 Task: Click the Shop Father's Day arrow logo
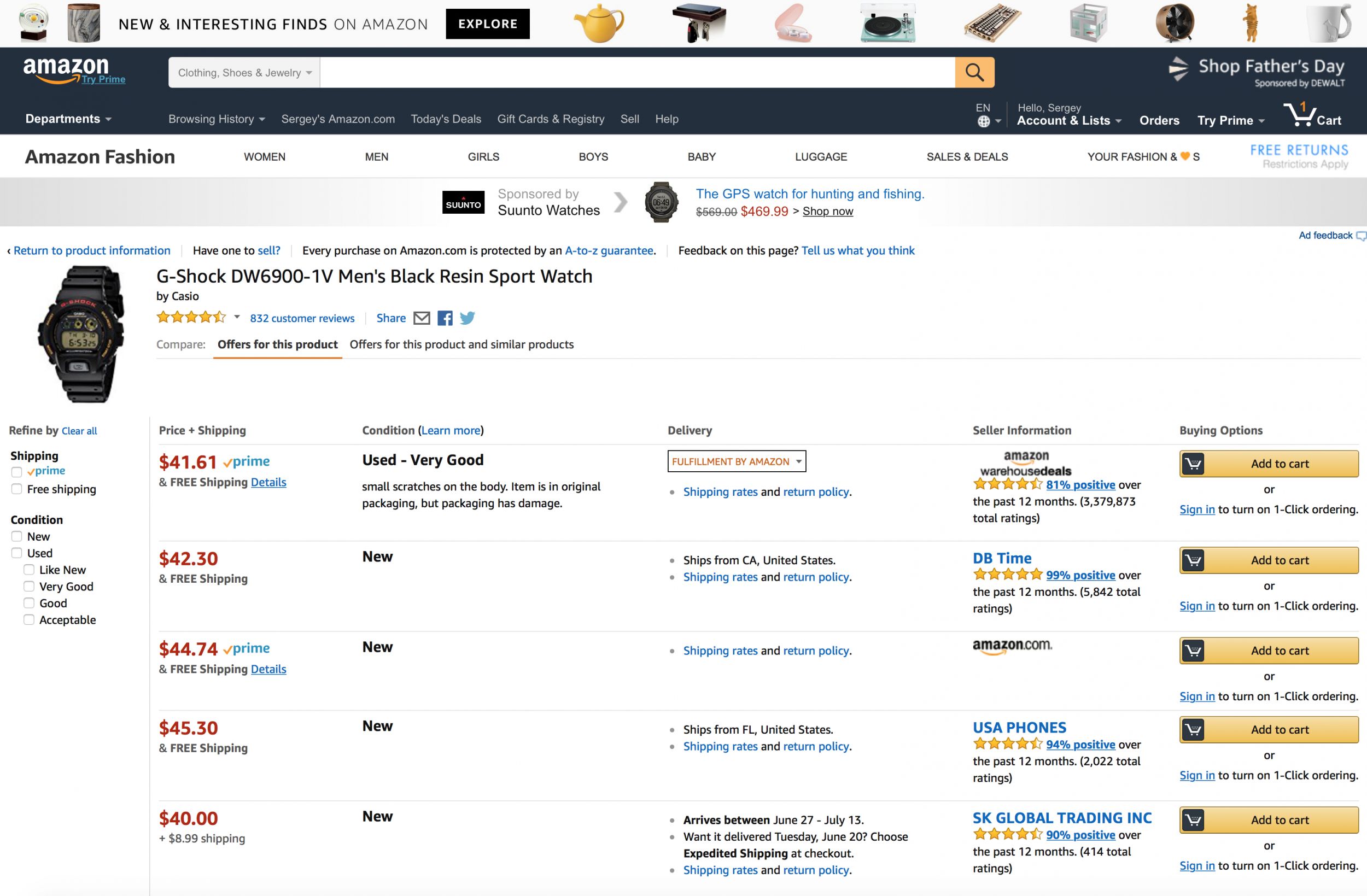pos(1178,69)
